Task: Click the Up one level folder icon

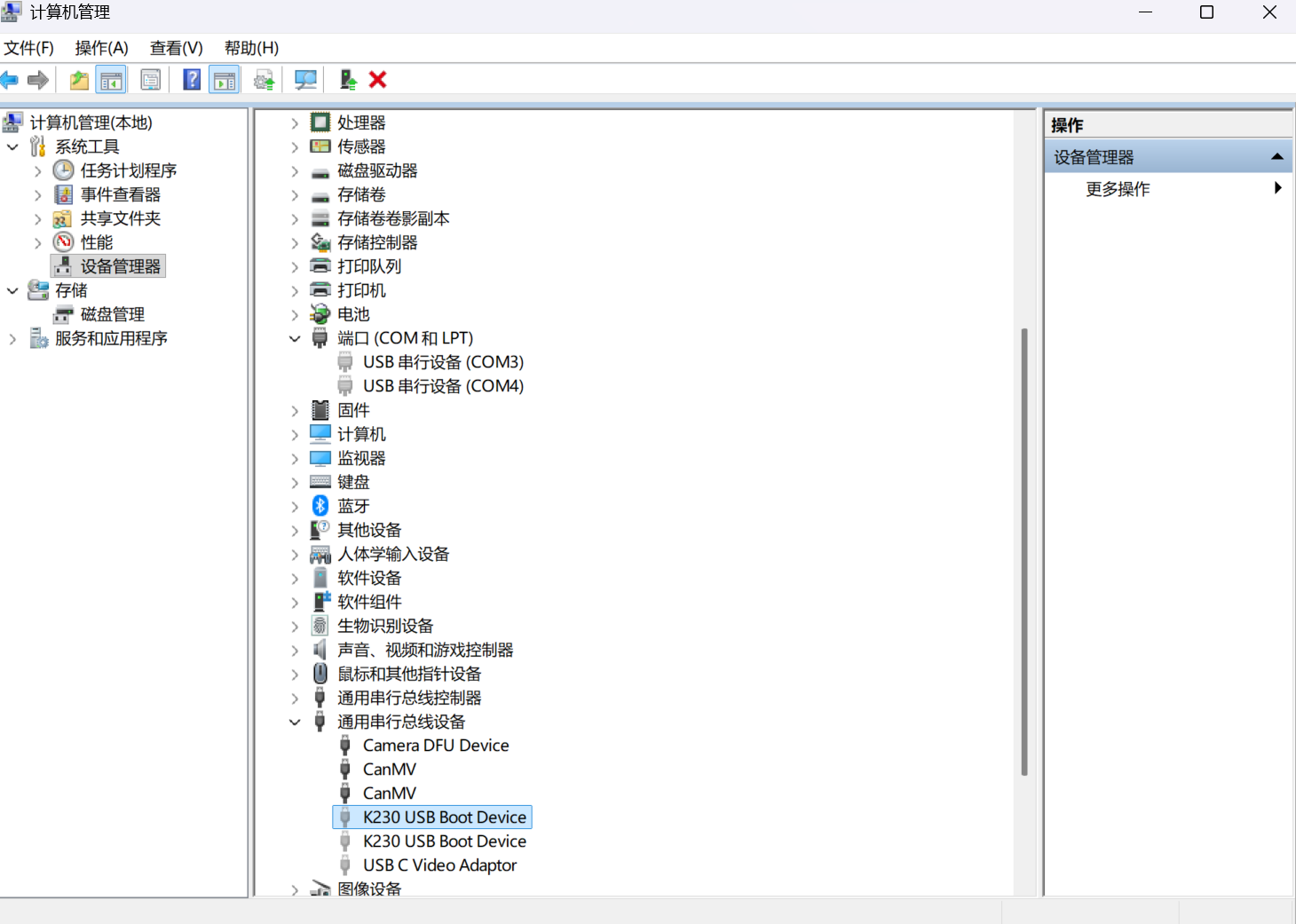Action: (79, 80)
